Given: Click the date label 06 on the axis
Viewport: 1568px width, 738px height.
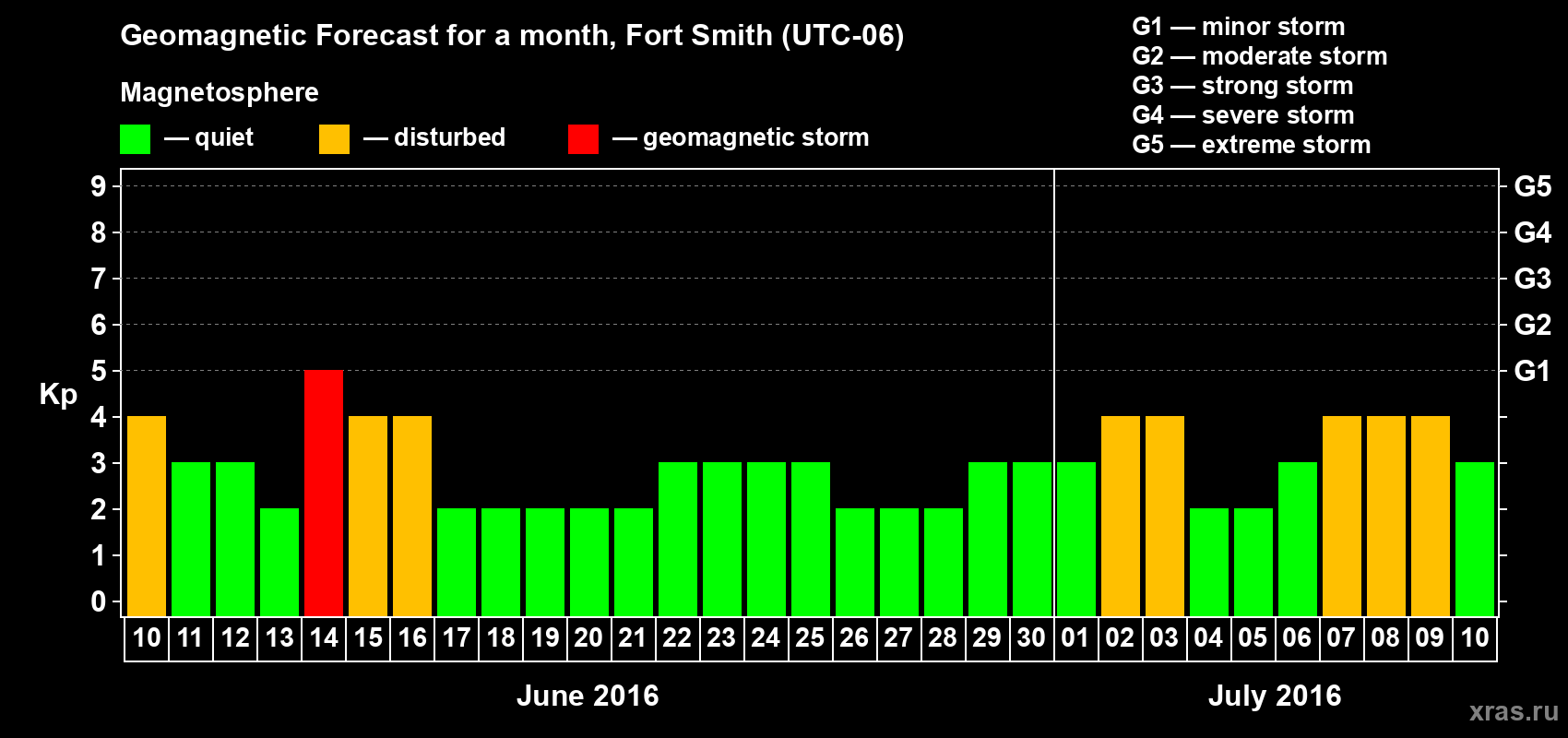Looking at the screenshot, I should click(x=1297, y=638).
